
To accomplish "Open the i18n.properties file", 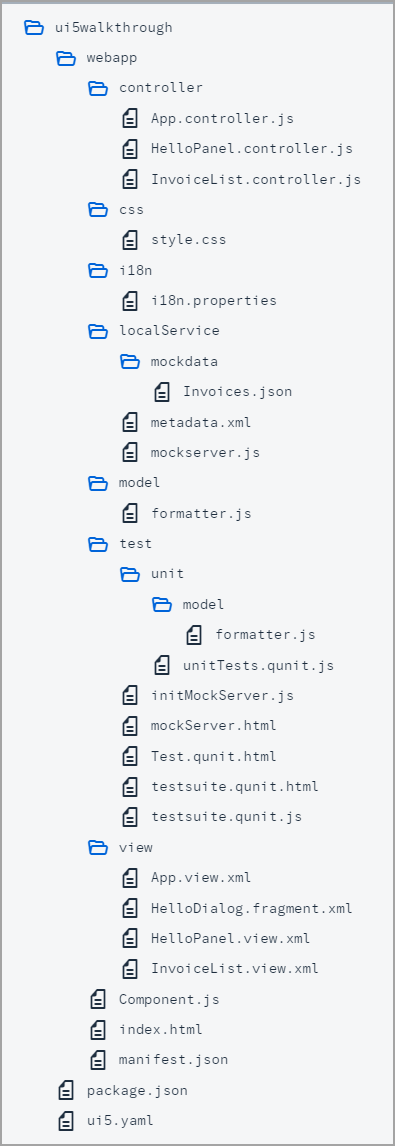I will click(214, 300).
